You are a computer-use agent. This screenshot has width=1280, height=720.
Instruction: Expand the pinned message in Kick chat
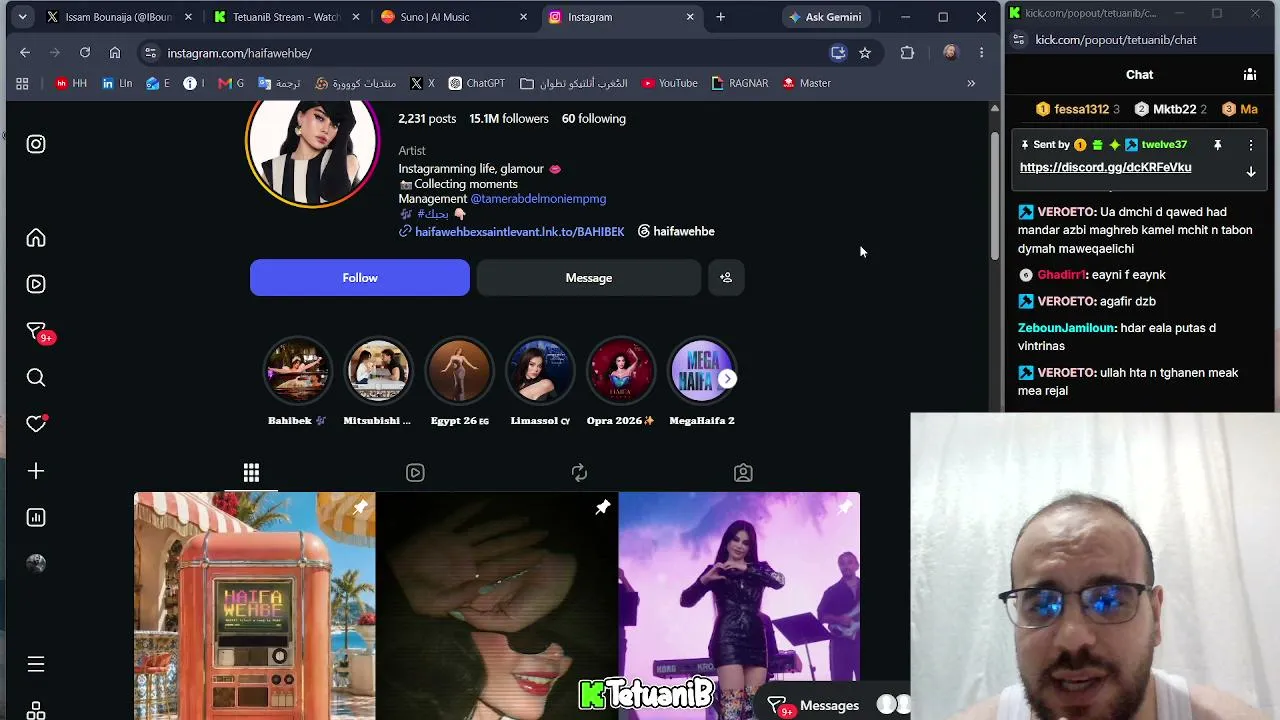coord(1250,172)
